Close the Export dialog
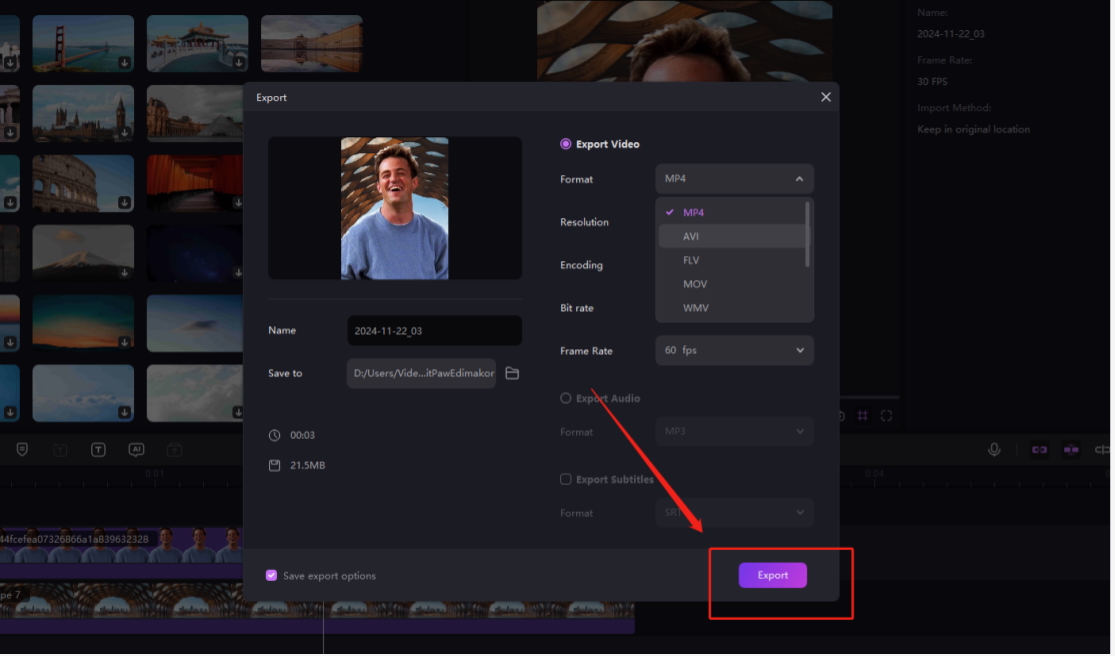 (825, 97)
